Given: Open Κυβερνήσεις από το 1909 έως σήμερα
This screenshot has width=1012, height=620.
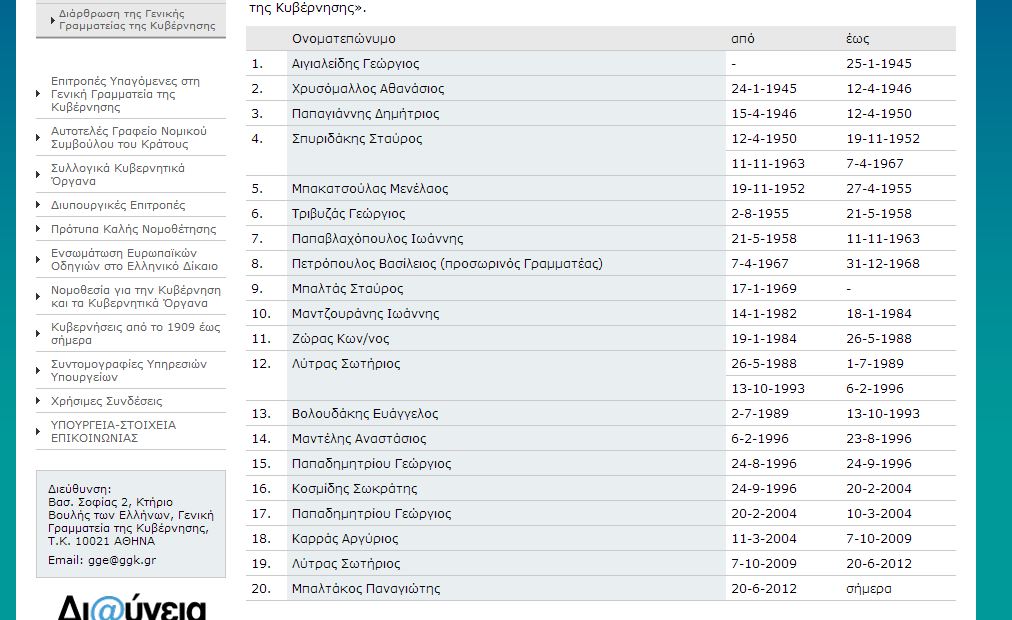Looking at the screenshot, I should click(135, 334).
